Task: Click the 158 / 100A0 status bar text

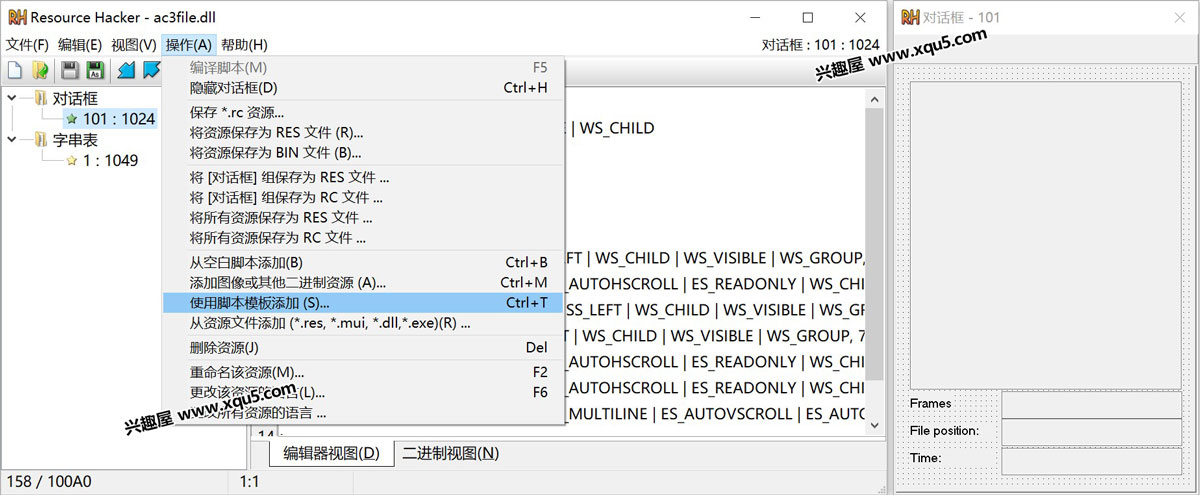Action: pyautogui.click(x=49, y=481)
